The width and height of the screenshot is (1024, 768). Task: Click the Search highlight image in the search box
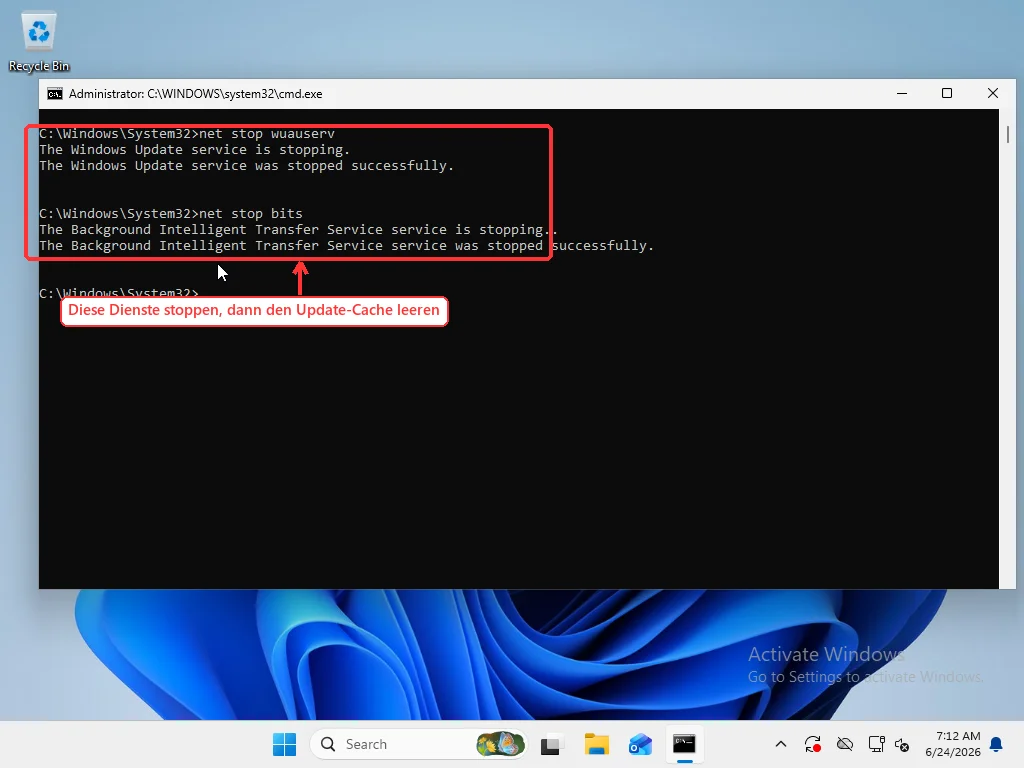500,744
